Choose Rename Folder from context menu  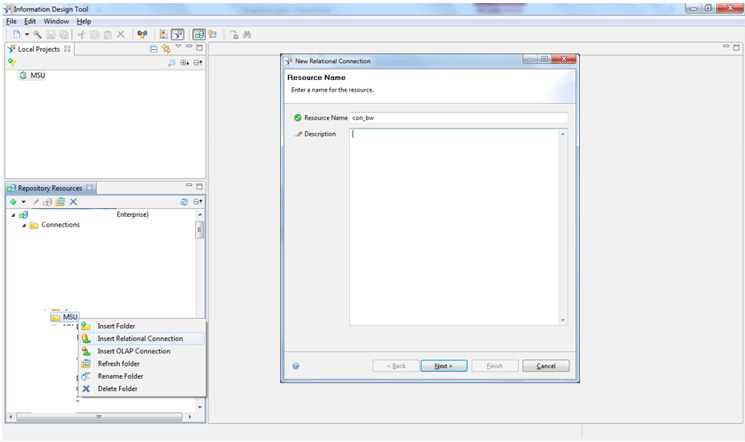pos(142,376)
